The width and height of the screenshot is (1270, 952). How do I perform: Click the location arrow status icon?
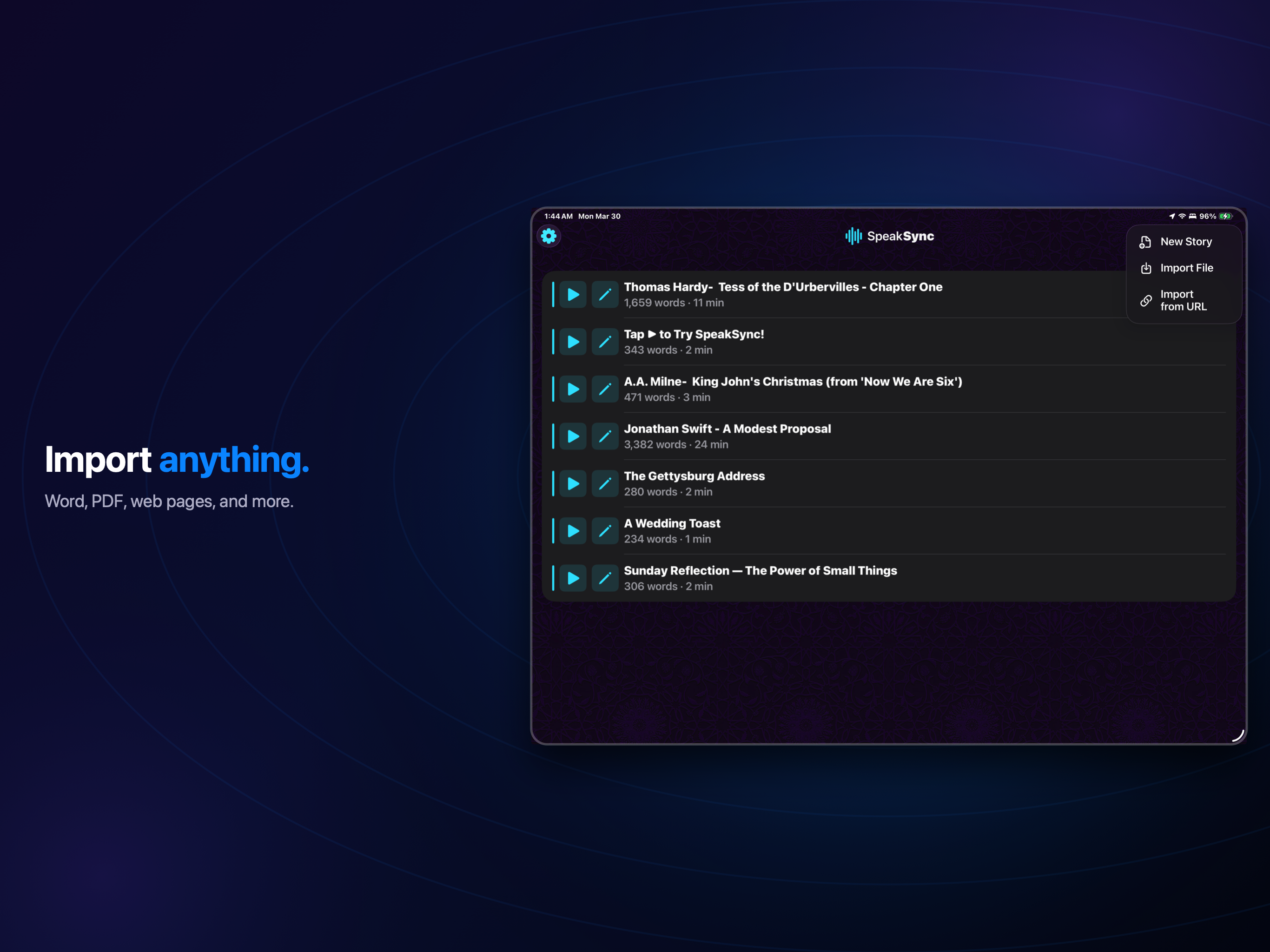[1172, 217]
